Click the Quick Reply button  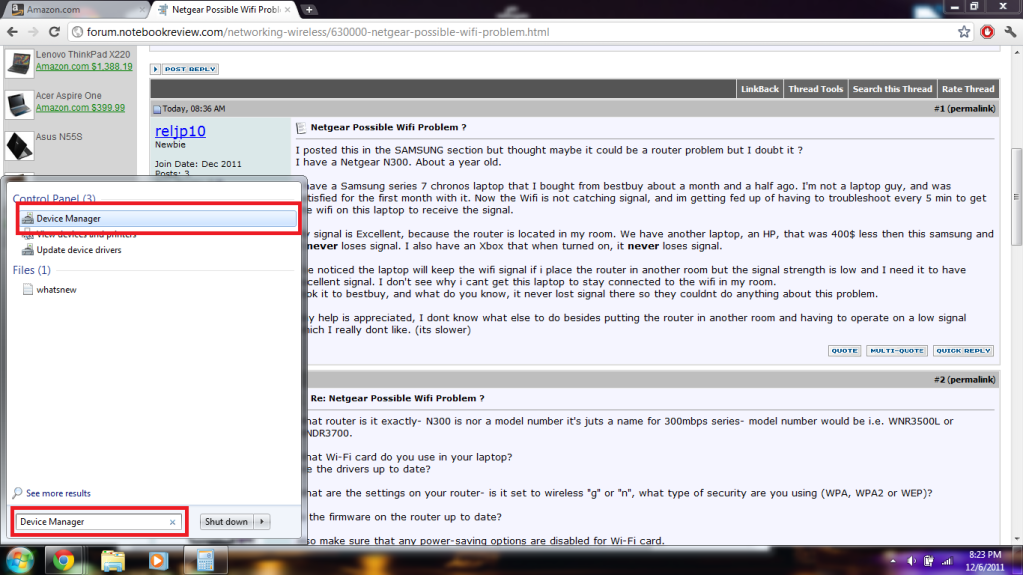pos(963,351)
